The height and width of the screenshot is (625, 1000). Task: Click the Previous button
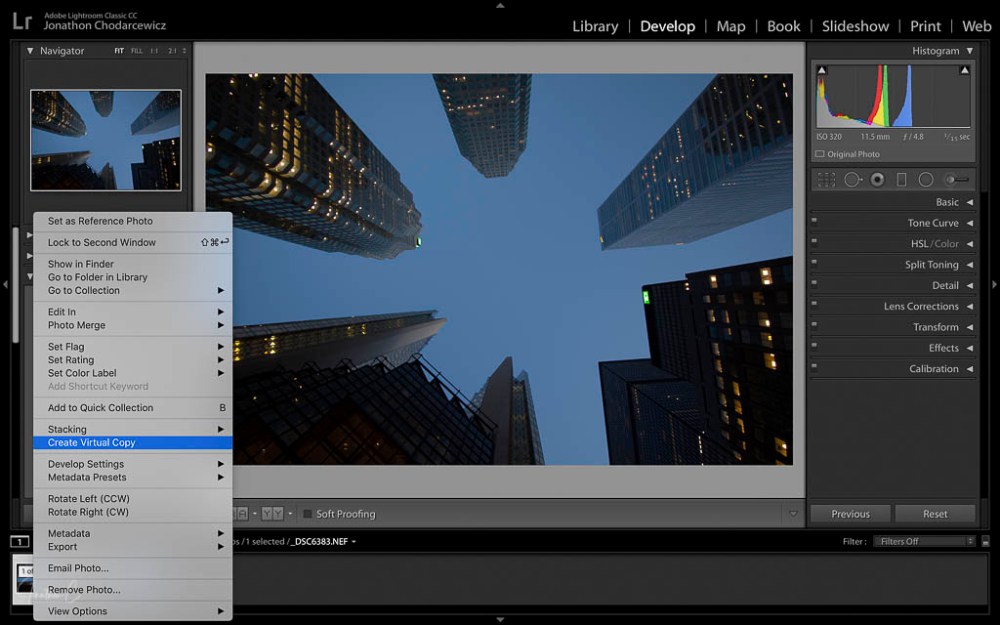click(850, 513)
